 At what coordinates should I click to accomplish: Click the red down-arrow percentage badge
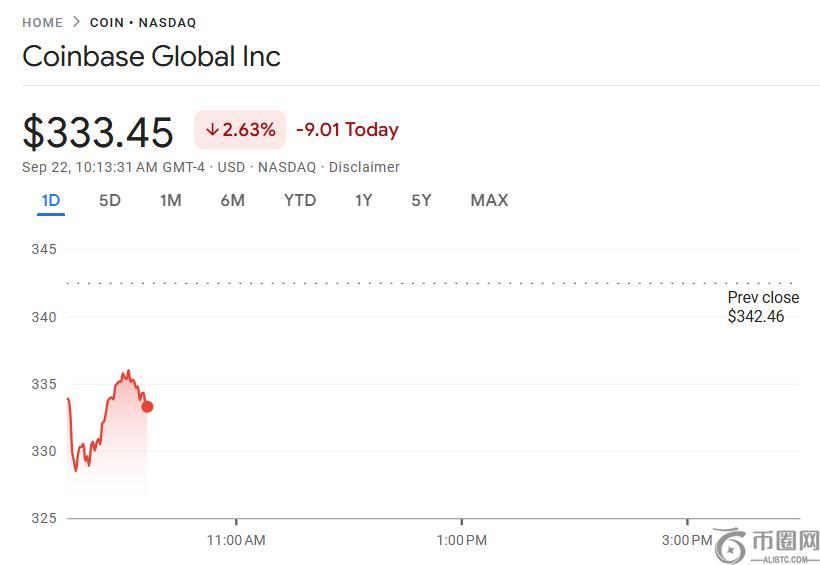(x=240, y=130)
